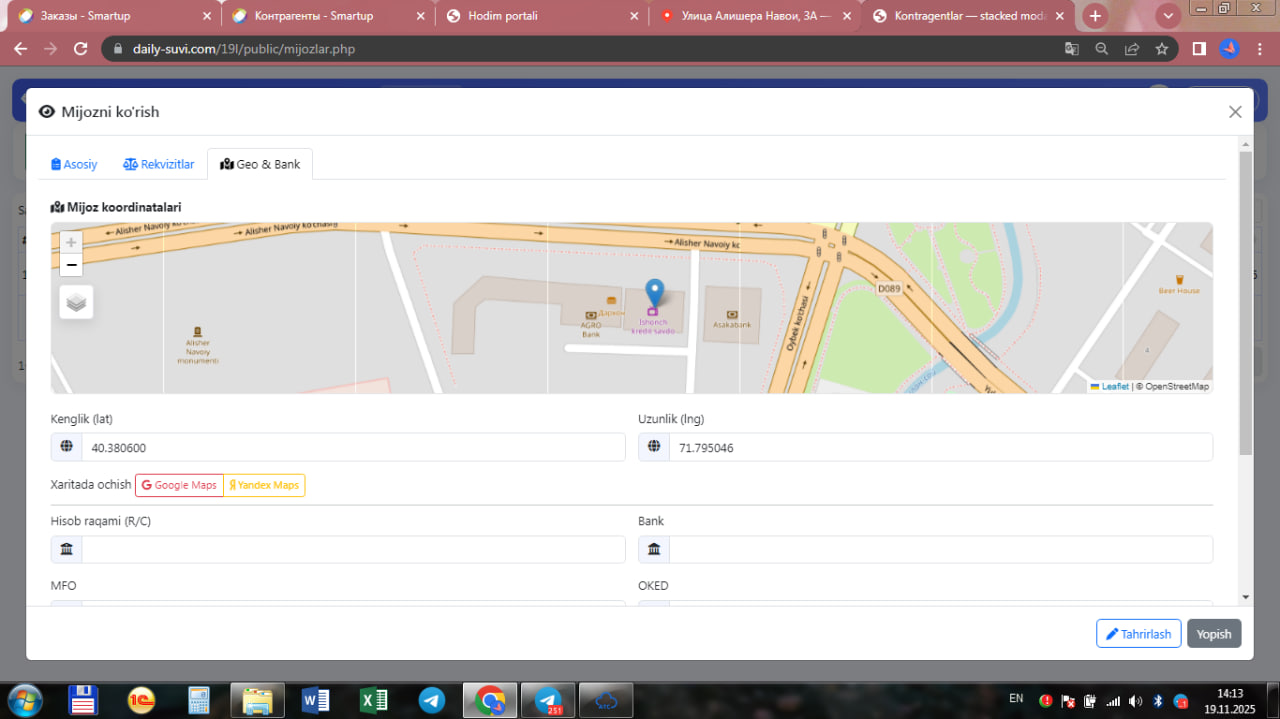Open the map layers control
Viewport: 1280px width, 719px height.
tap(76, 302)
